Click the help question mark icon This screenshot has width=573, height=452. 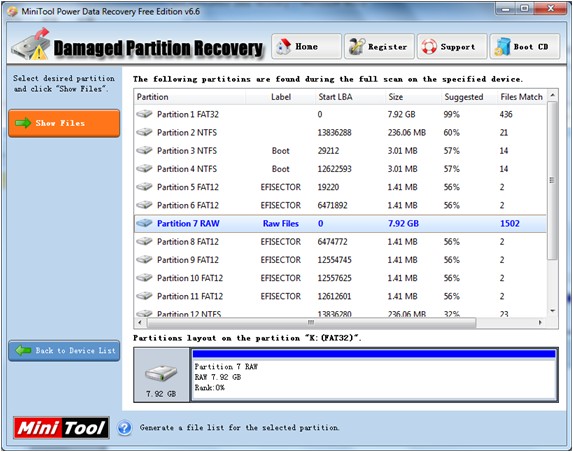click(125, 428)
